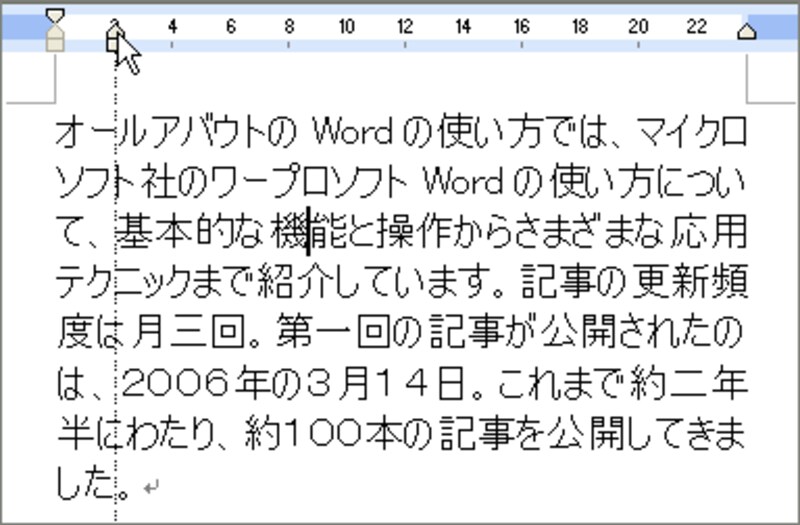Click the text わたり in the seventh line
The width and height of the screenshot is (800, 525).
pos(171,434)
